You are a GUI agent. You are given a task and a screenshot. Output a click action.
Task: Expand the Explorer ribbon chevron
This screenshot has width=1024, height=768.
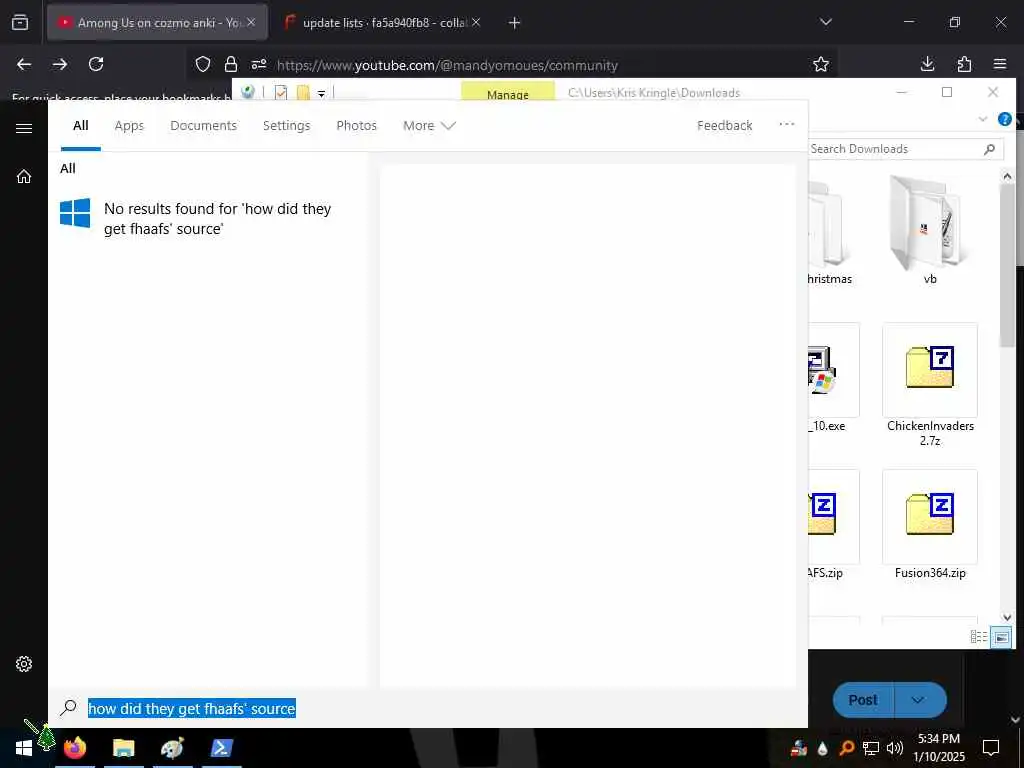[983, 120]
